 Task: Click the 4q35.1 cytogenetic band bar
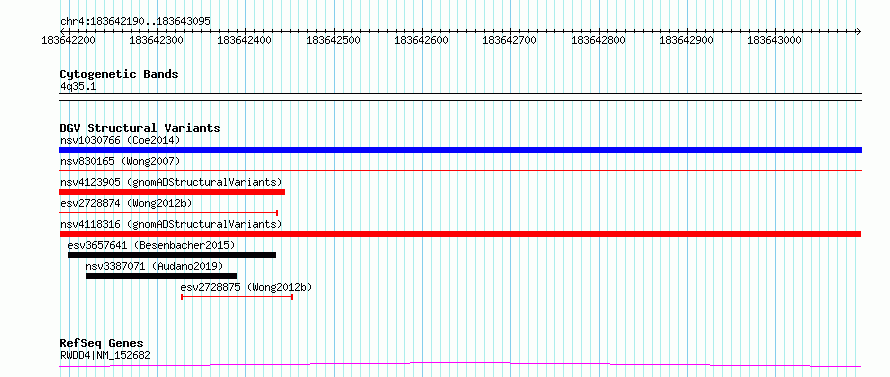click(x=460, y=97)
